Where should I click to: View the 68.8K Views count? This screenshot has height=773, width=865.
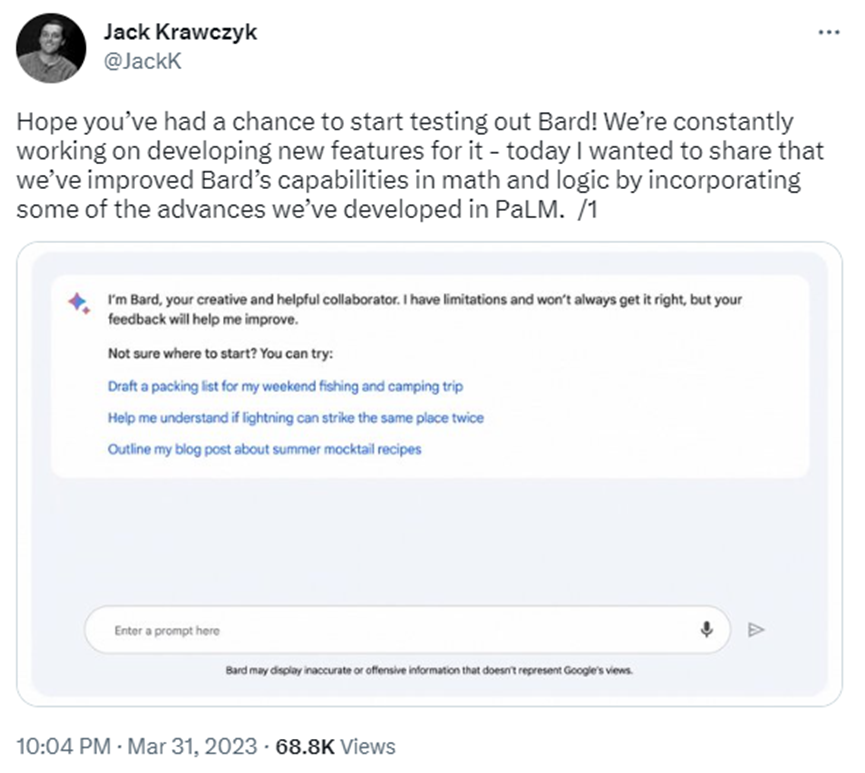click(336, 746)
